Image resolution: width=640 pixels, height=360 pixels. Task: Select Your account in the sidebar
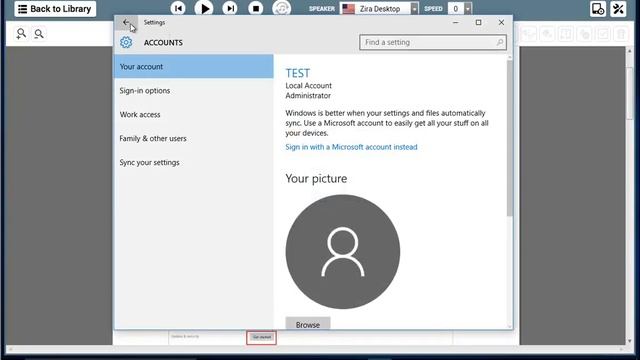pyautogui.click(x=193, y=67)
